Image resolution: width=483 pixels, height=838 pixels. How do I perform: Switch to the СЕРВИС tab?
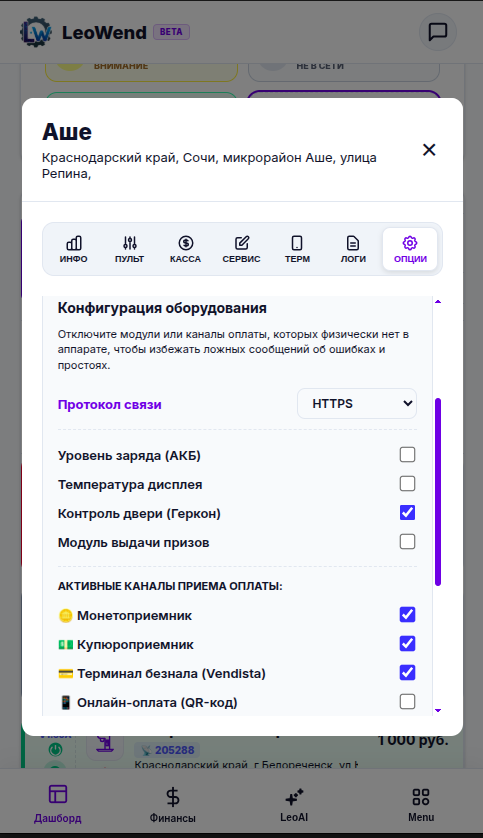point(242,249)
